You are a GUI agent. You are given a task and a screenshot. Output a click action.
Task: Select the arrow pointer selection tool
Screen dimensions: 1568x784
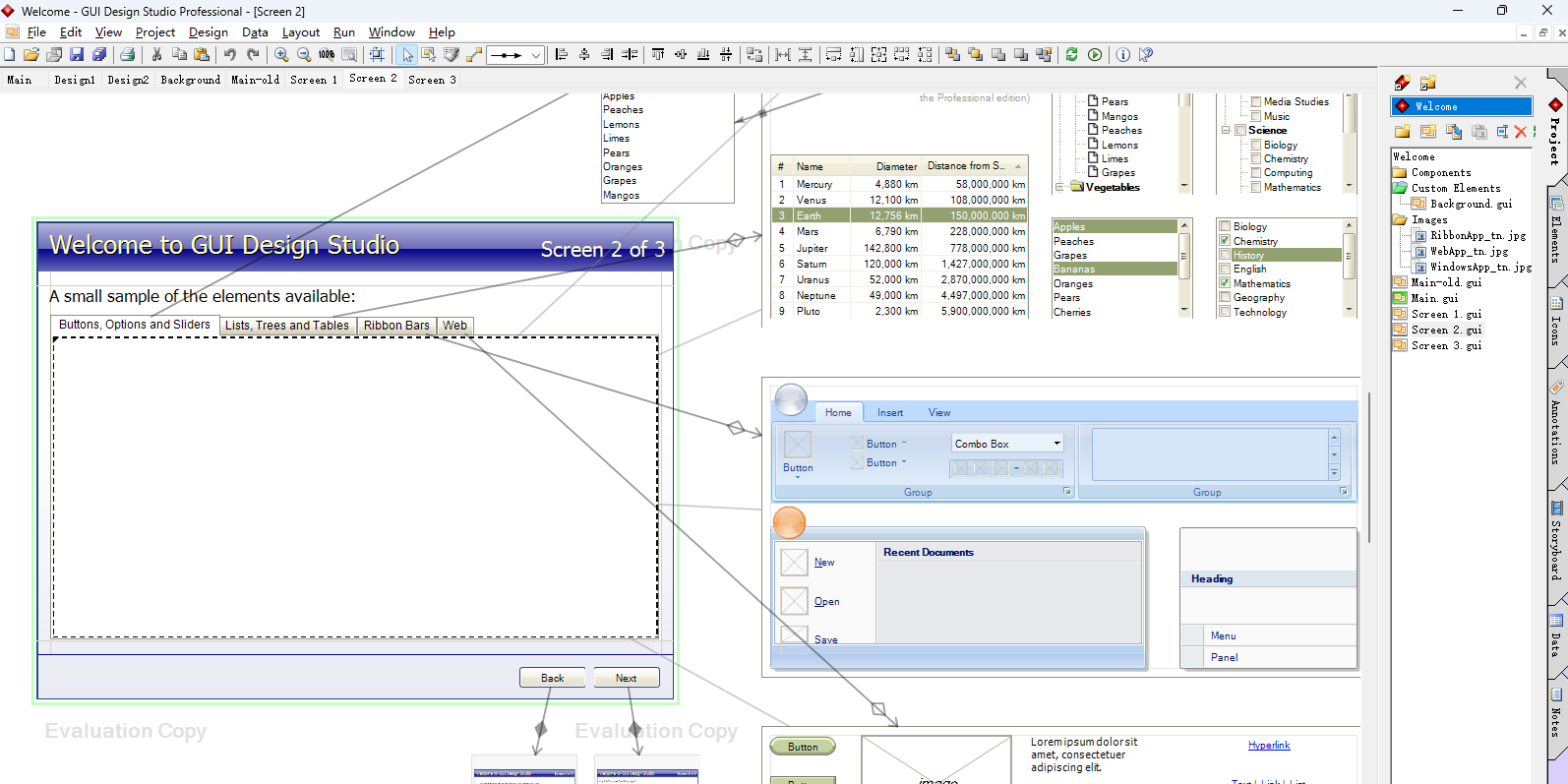(x=407, y=55)
